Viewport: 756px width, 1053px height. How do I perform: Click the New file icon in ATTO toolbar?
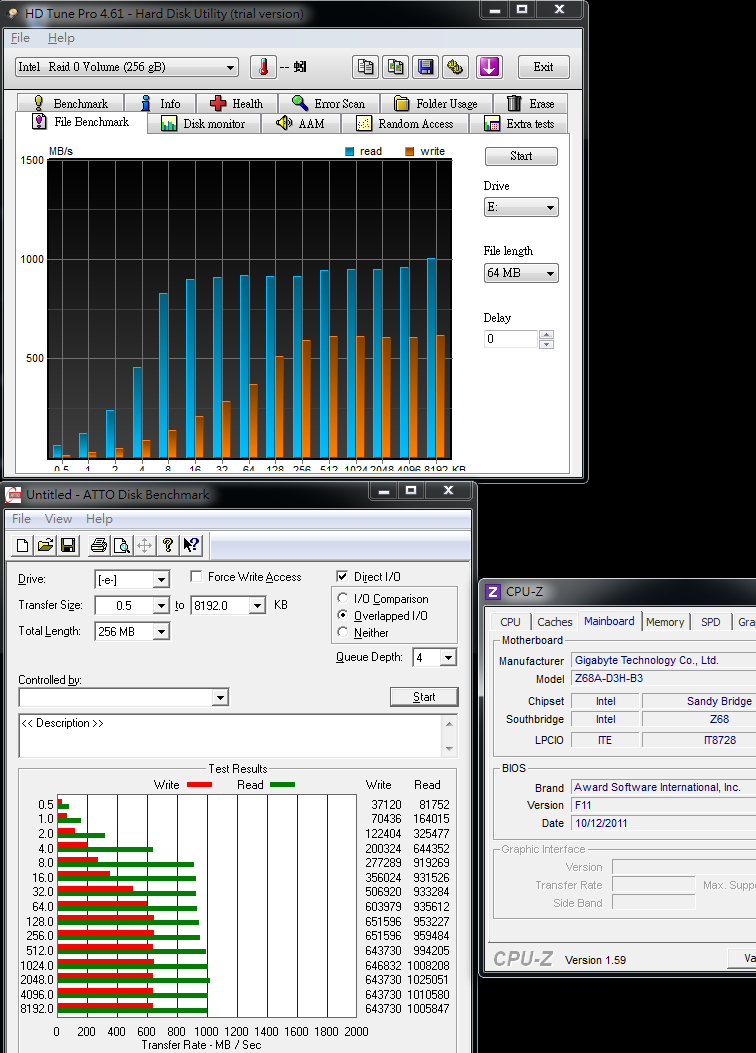(23, 545)
